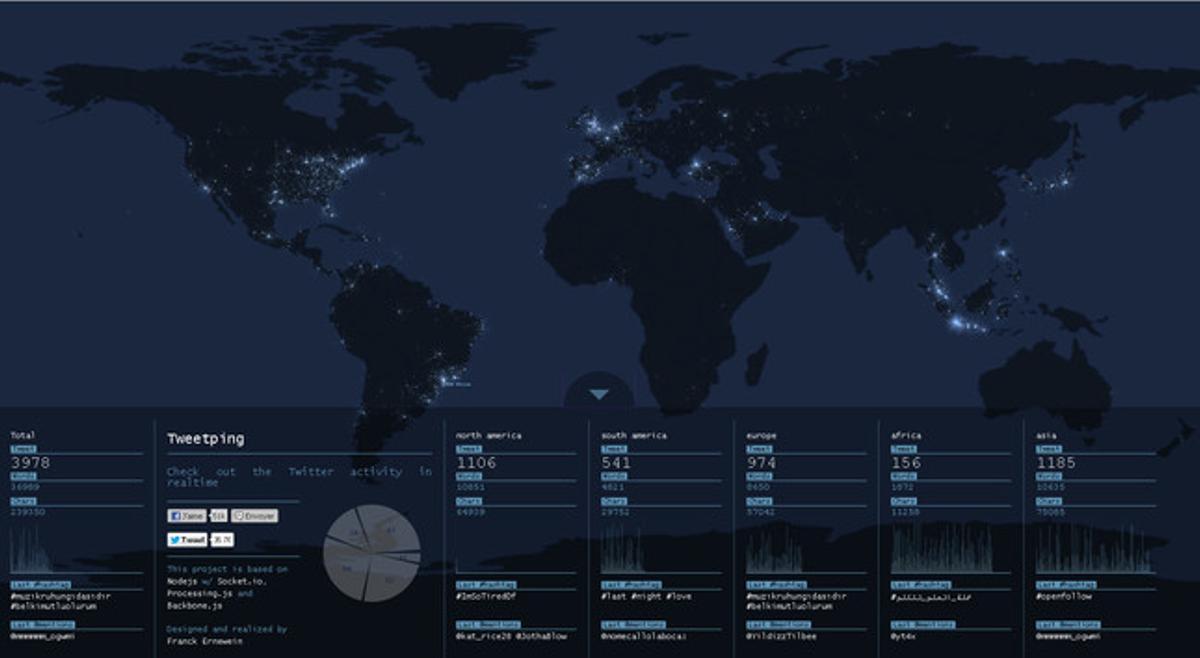Open the @yt4x mention under africa

point(904,635)
